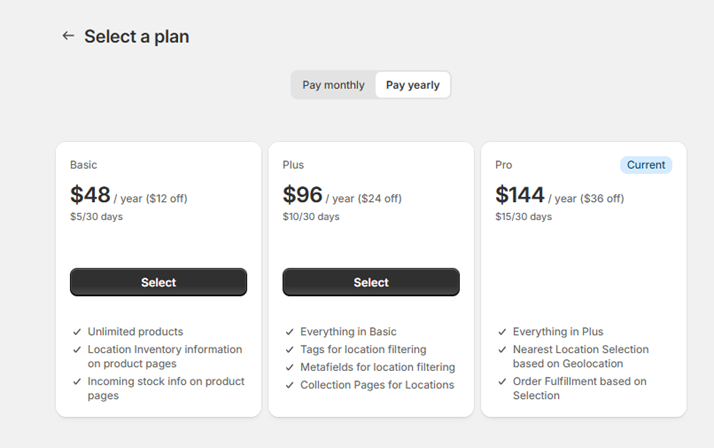Click the Pro plan title
Screen dimensions: 714x448
point(504,165)
